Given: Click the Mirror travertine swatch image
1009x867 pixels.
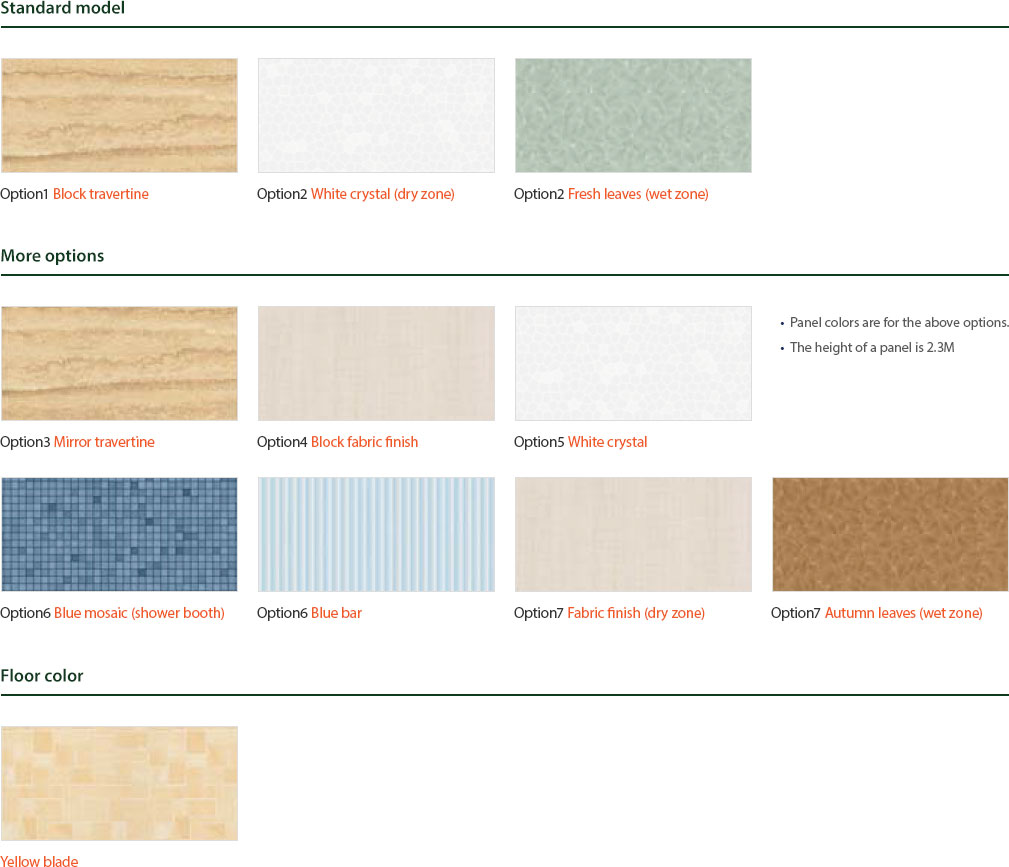Looking at the screenshot, I should [x=119, y=363].
